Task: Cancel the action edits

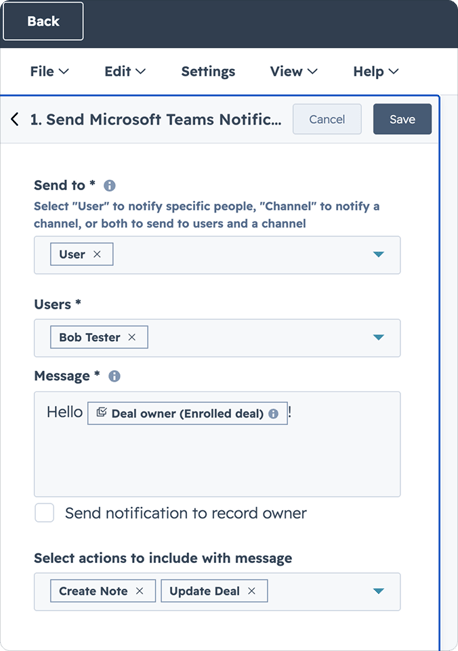Action: coord(327,119)
